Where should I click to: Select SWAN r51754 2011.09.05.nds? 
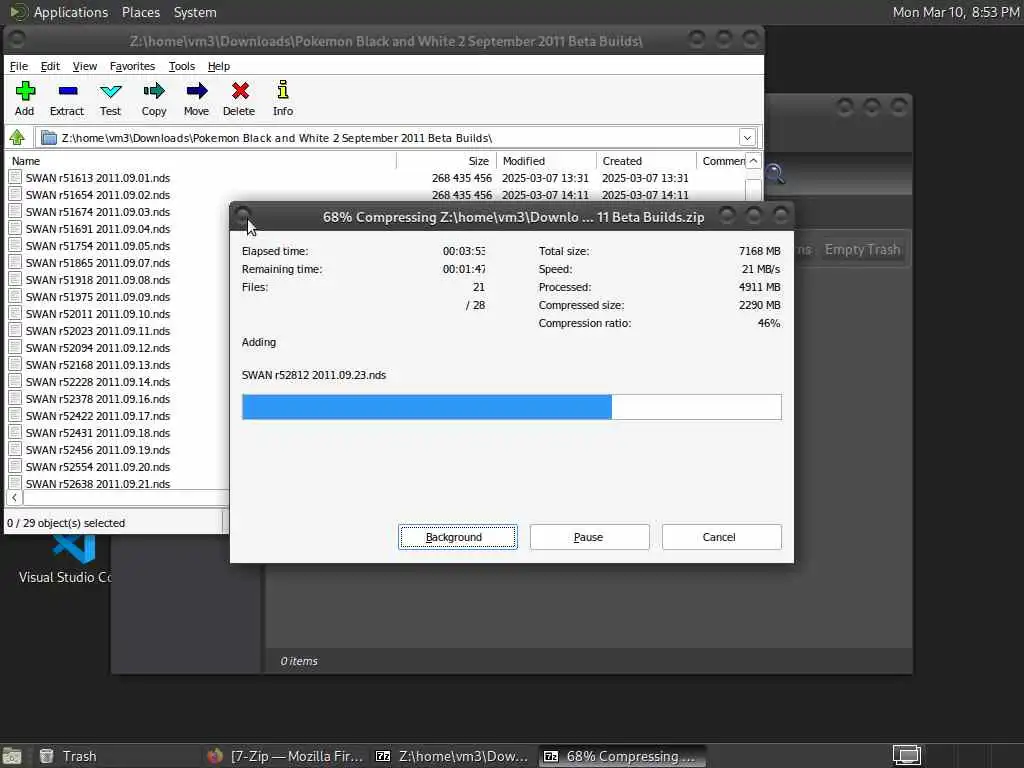click(98, 246)
